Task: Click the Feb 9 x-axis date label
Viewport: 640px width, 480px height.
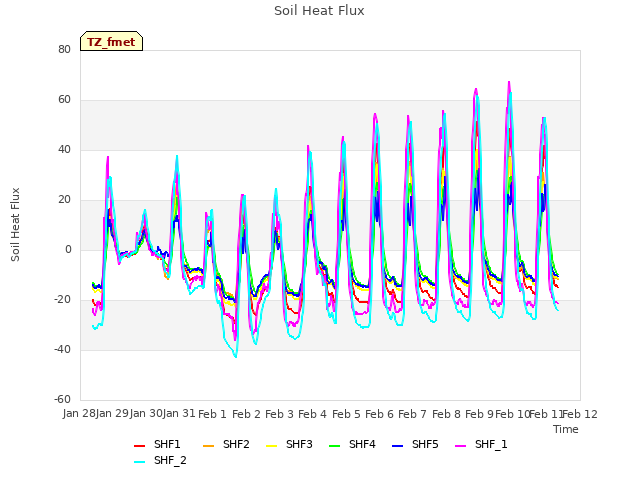Action: click(x=479, y=414)
